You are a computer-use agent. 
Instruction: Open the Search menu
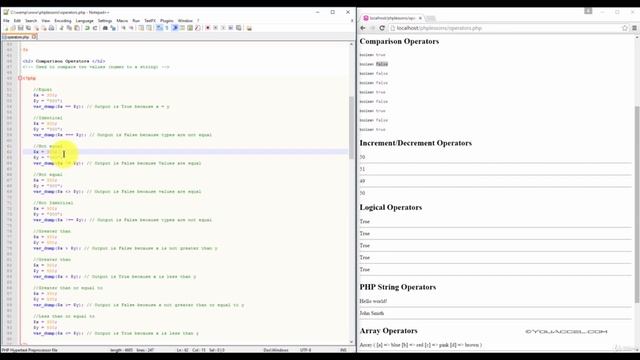click(31, 20)
